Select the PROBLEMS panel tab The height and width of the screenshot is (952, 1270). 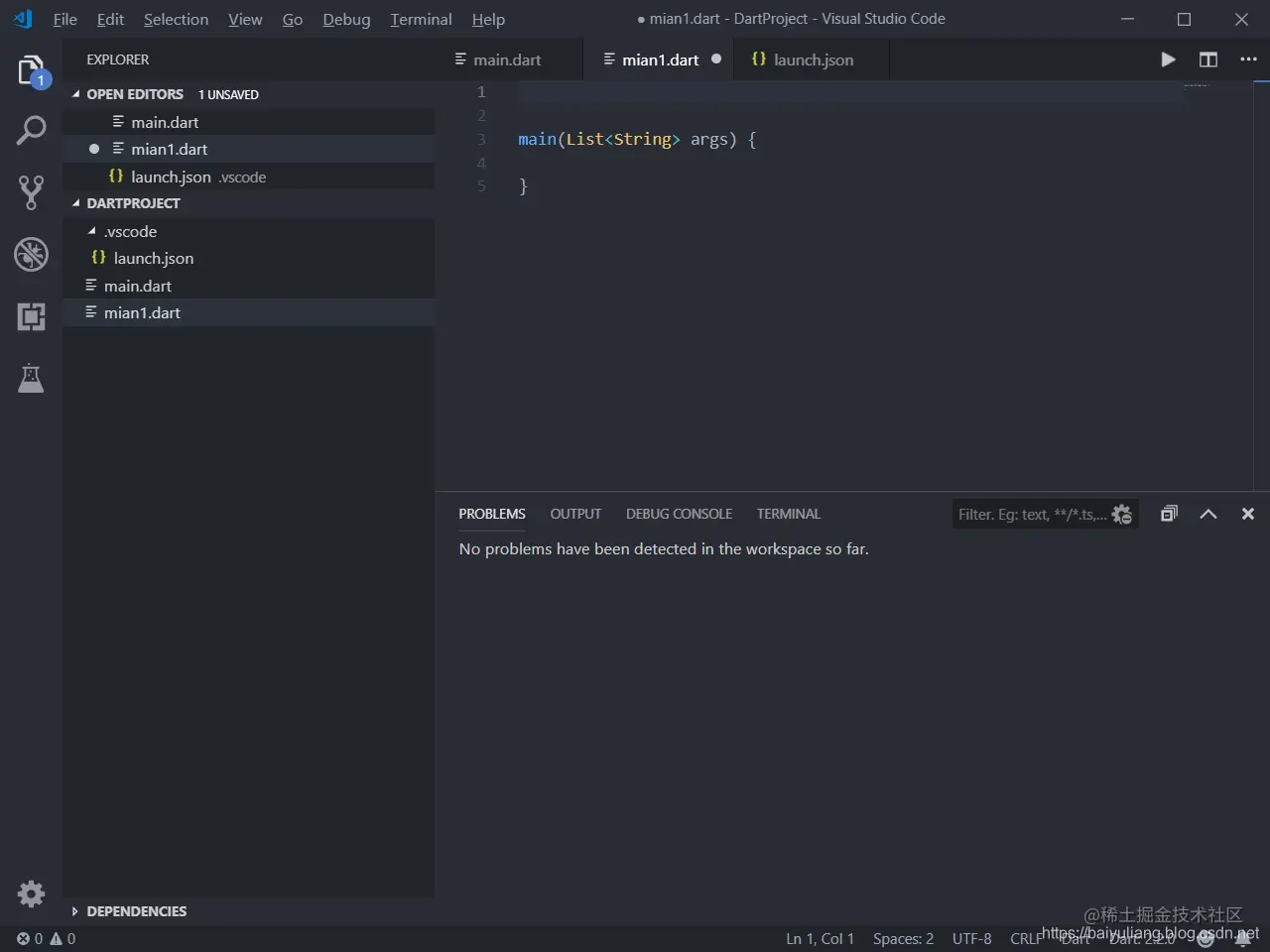[492, 514]
